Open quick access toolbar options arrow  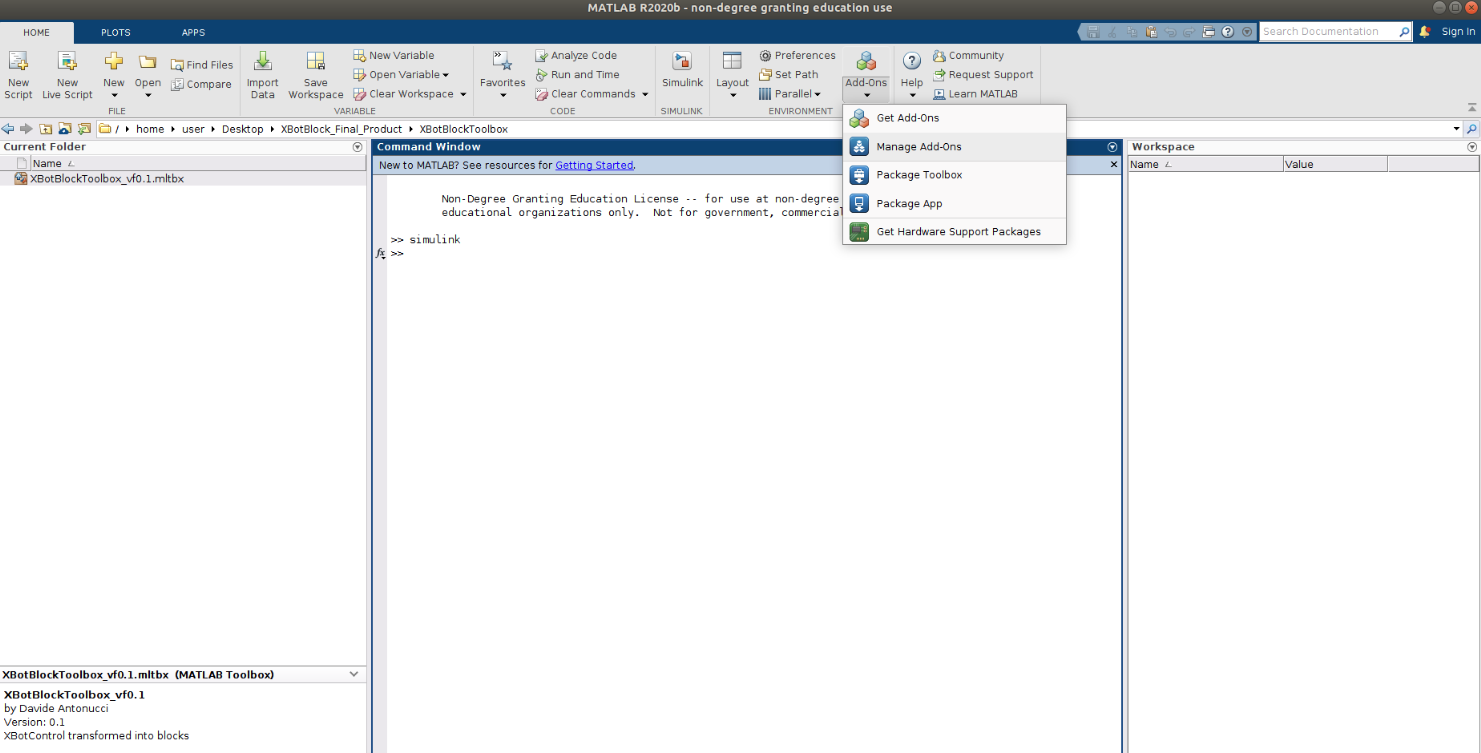(x=1247, y=32)
